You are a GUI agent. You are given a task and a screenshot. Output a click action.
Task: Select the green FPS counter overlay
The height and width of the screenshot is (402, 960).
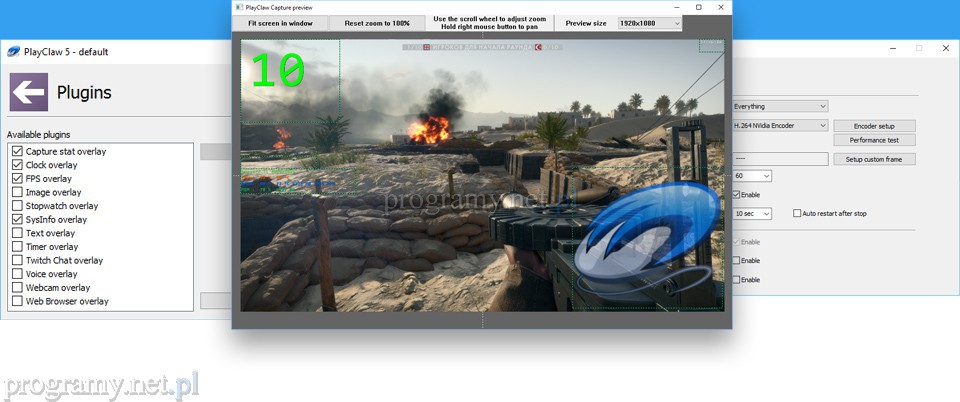click(x=277, y=70)
